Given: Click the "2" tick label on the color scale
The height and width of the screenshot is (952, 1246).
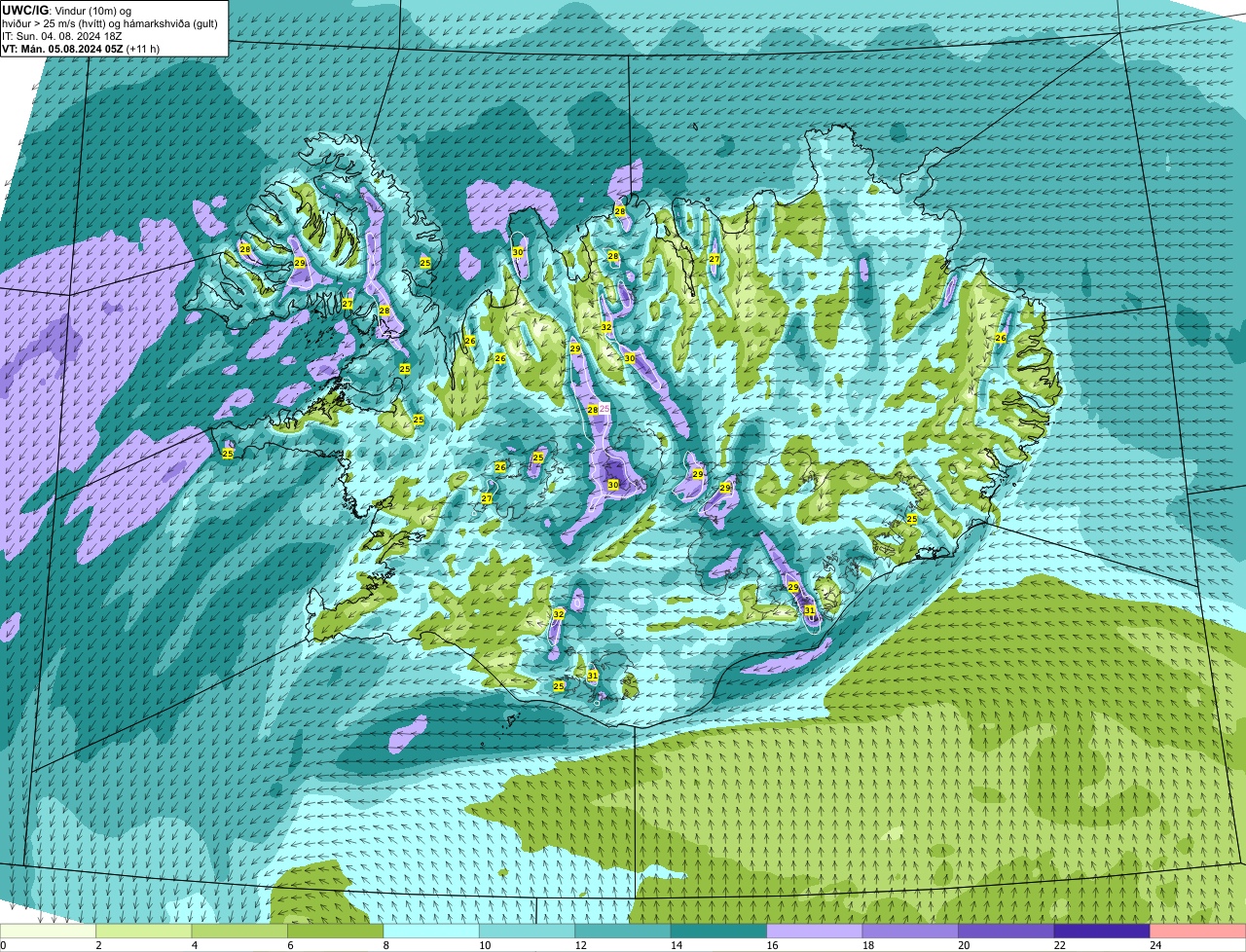Looking at the screenshot, I should coord(98,945).
